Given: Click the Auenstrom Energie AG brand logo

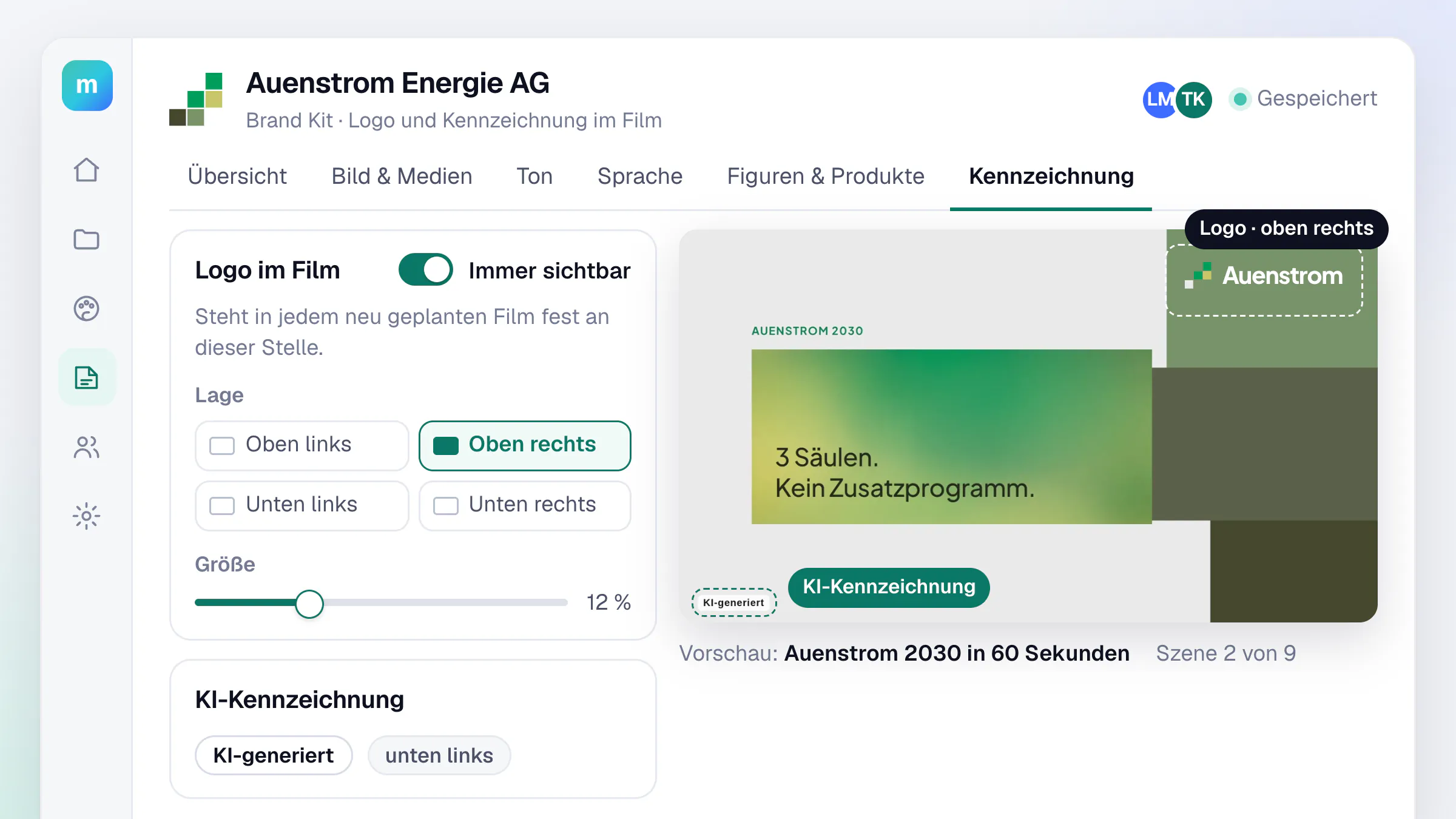Looking at the screenshot, I should [196, 99].
